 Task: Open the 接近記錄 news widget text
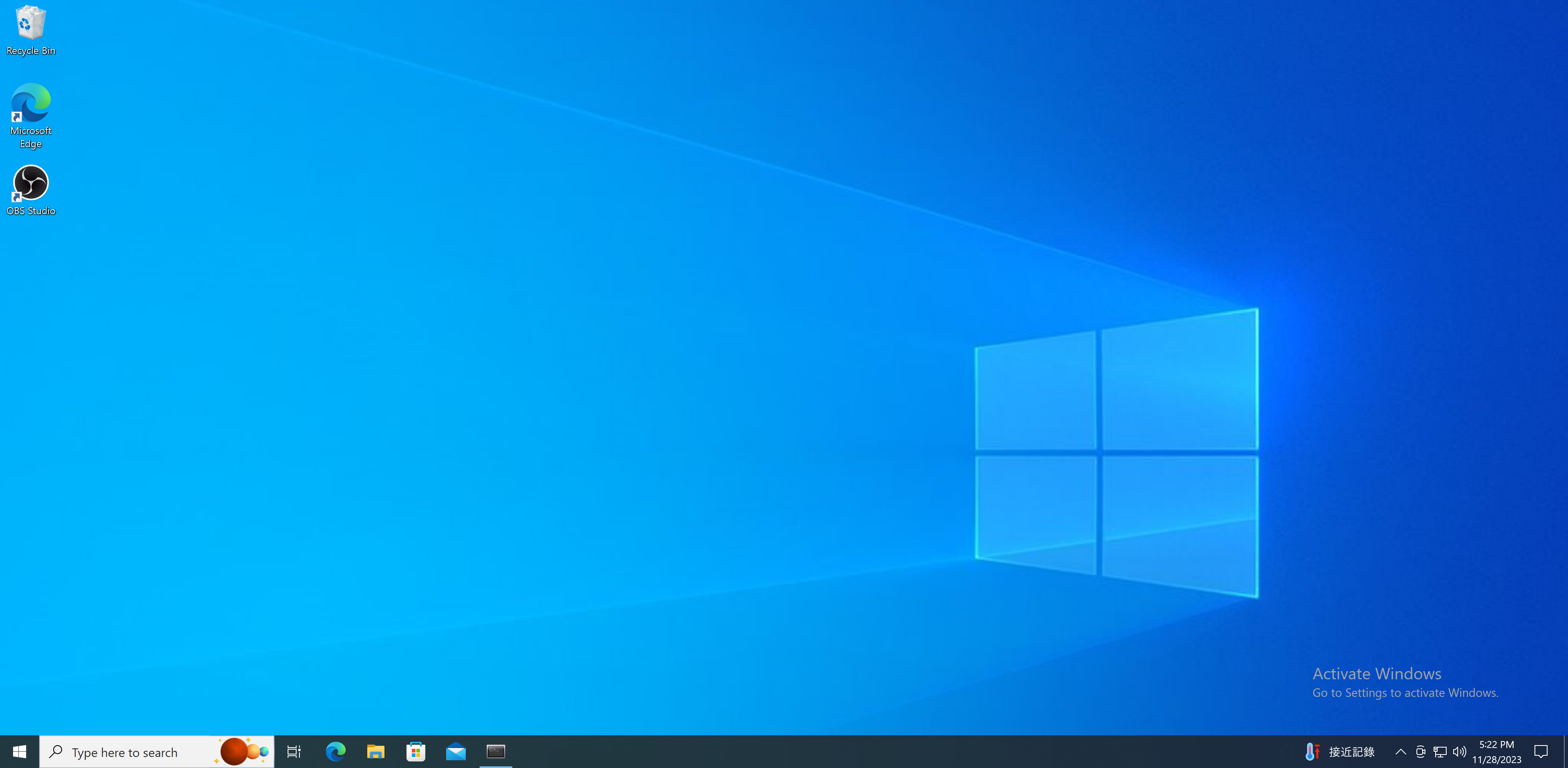coord(1351,752)
